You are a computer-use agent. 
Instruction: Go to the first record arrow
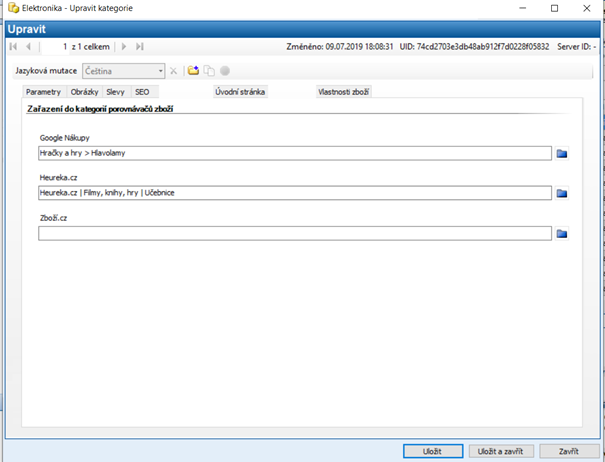[x=14, y=46]
